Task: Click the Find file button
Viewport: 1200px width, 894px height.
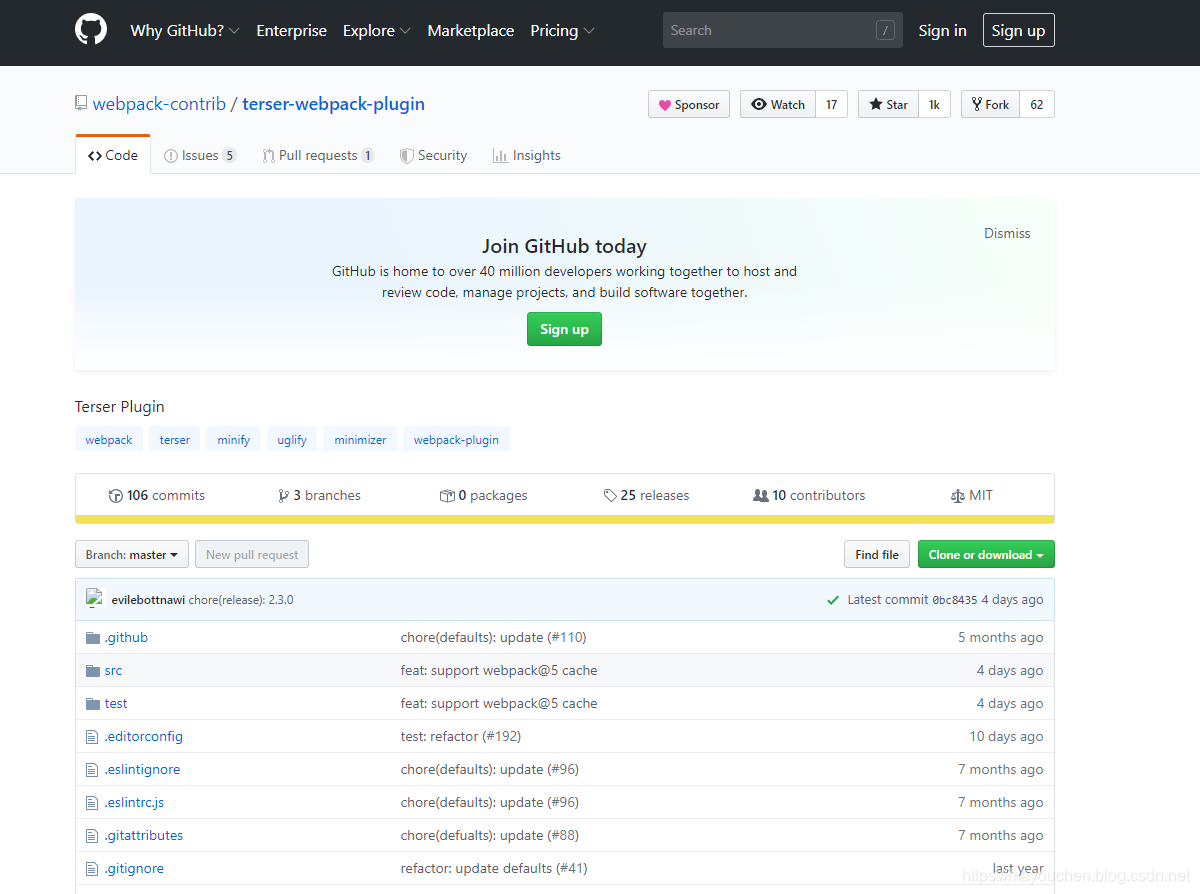Action: 877,554
